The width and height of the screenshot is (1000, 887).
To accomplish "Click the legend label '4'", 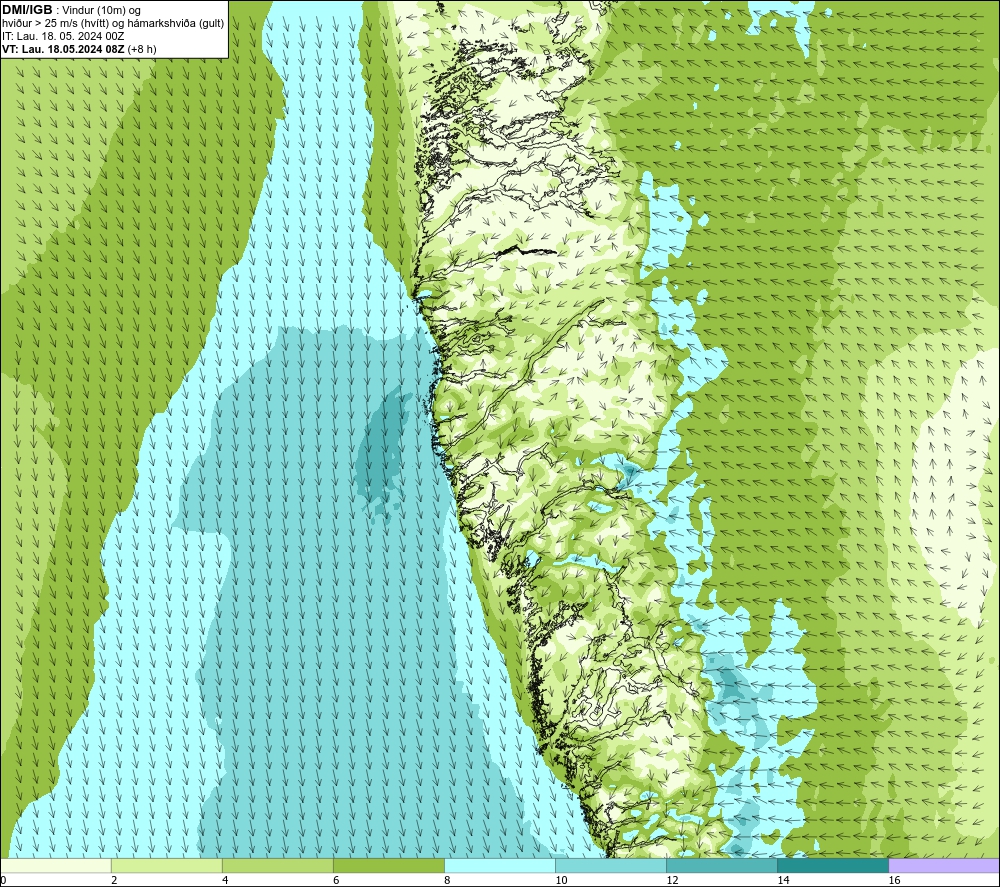I will (x=225, y=880).
